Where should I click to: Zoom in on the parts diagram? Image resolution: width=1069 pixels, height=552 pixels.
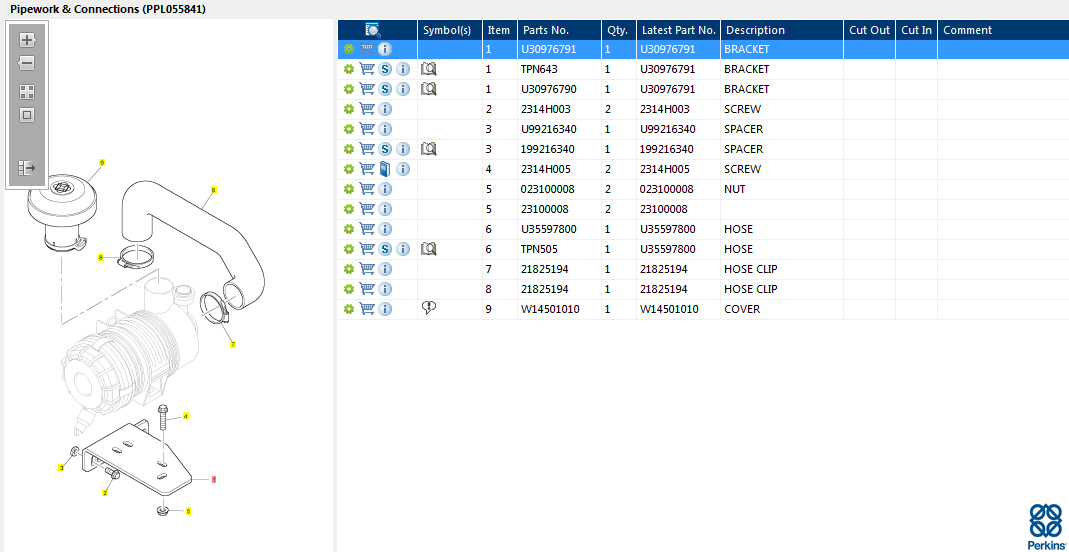point(27,40)
